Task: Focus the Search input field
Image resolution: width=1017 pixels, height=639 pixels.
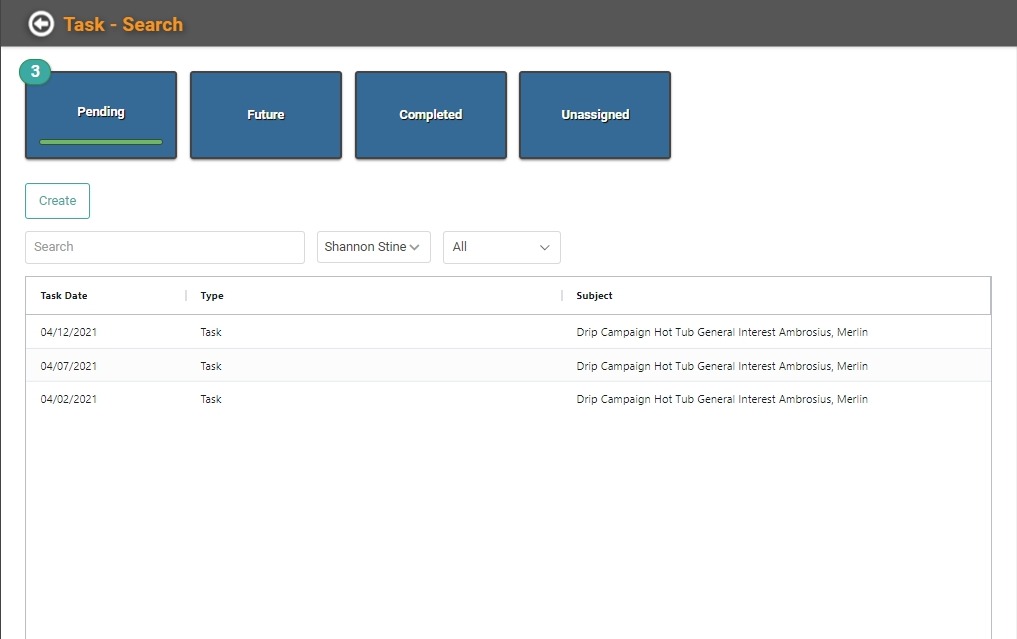Action: tap(165, 247)
